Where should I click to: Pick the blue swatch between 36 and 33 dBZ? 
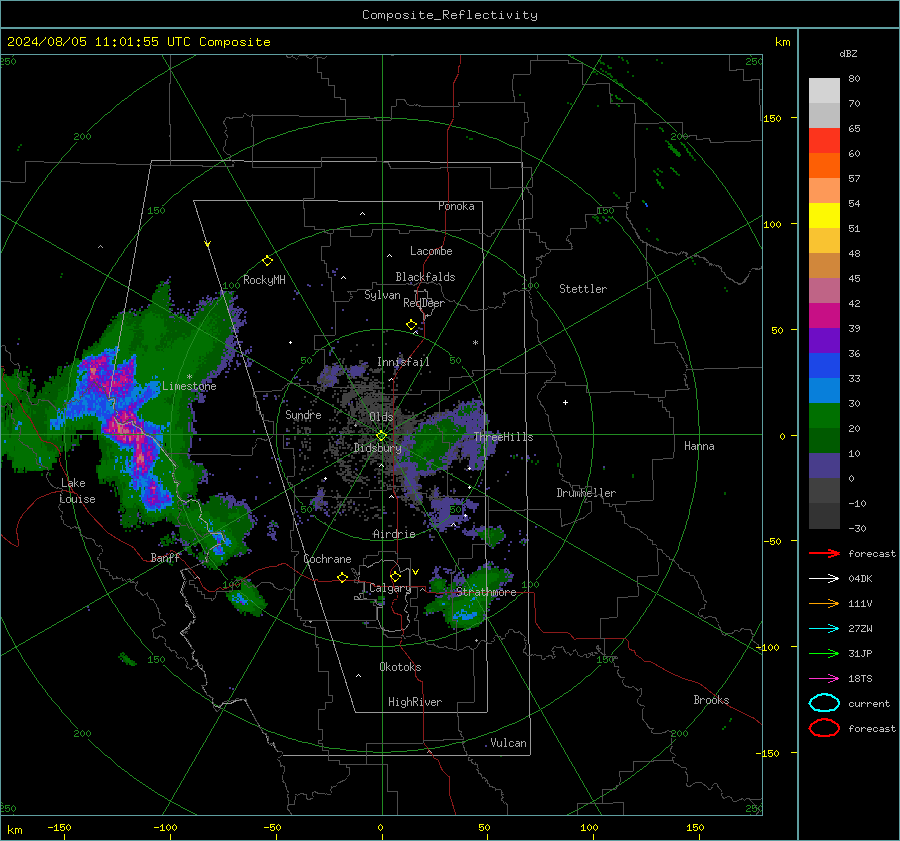[824, 366]
